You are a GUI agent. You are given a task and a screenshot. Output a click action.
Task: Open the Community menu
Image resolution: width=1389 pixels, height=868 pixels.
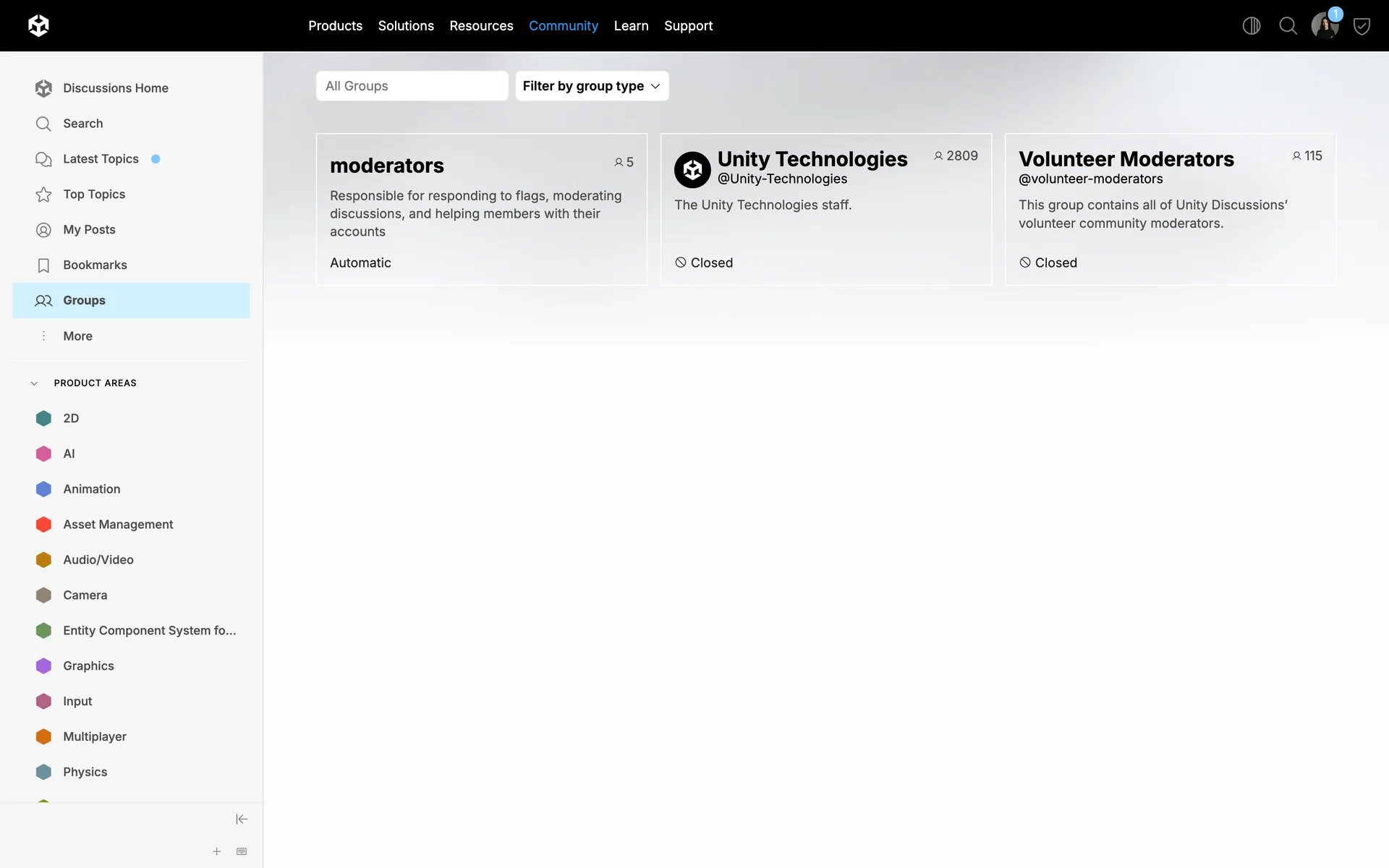coord(563,26)
